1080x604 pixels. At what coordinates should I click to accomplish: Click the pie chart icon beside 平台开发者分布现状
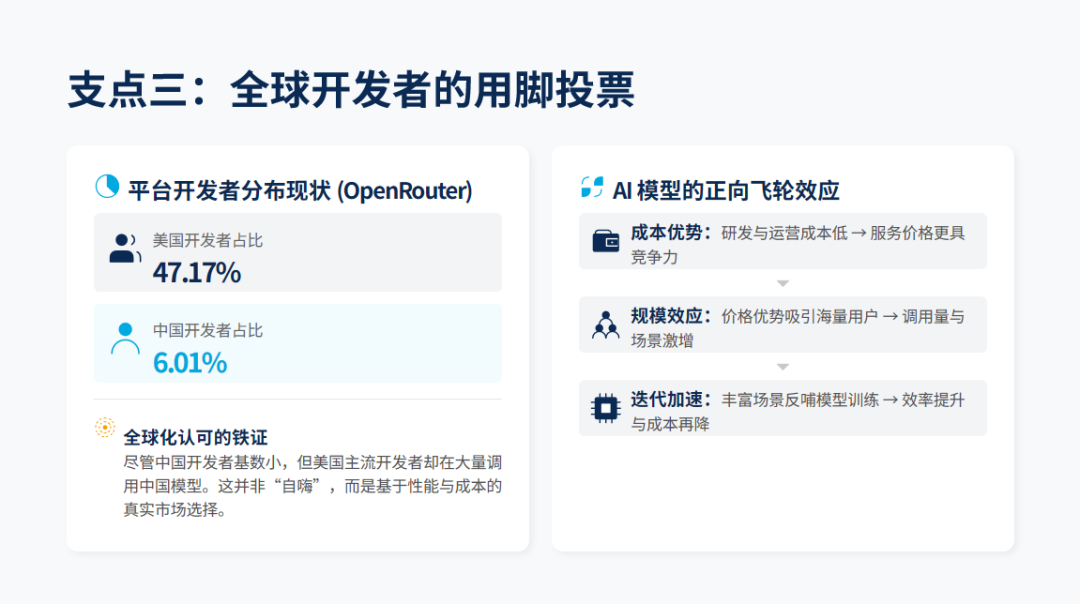coord(106,187)
